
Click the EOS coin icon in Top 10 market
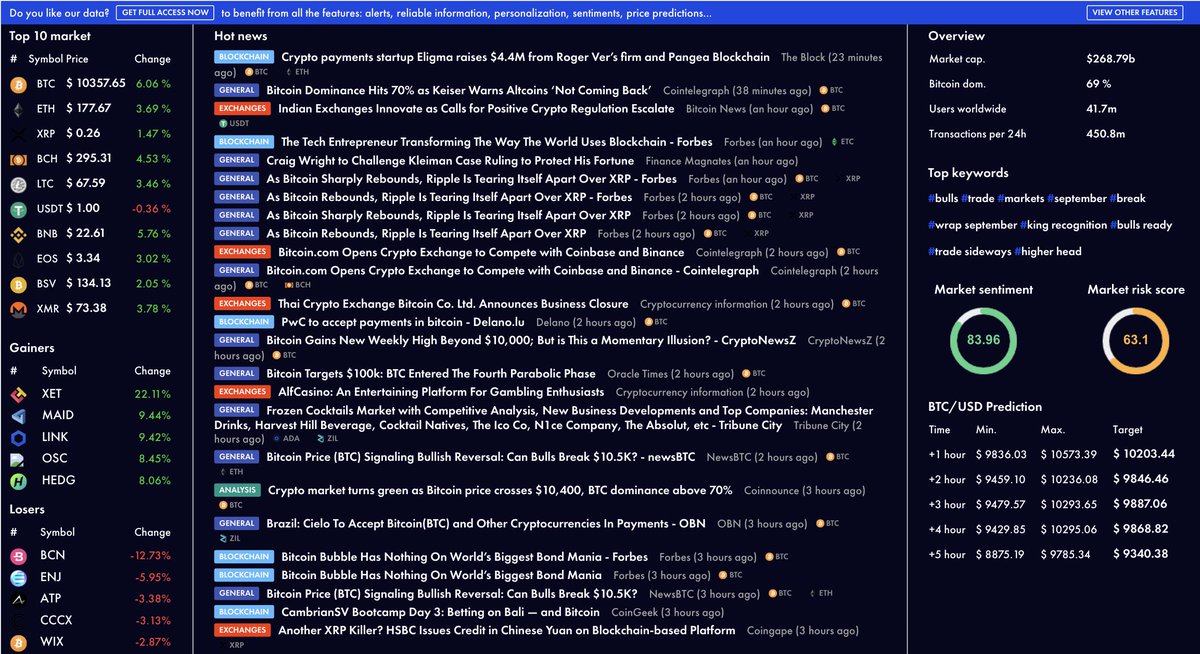(18, 259)
